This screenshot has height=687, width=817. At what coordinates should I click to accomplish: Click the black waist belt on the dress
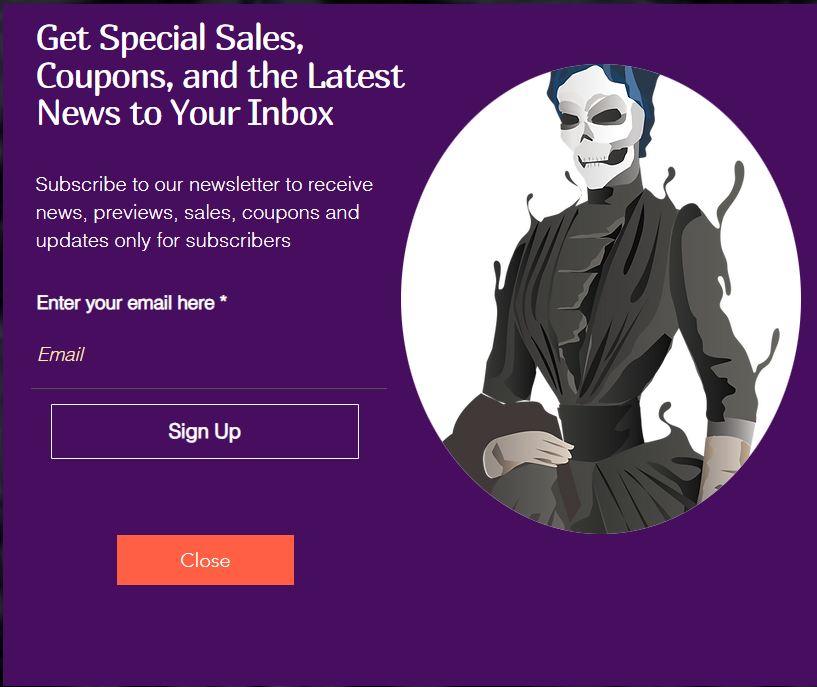pyautogui.click(x=599, y=430)
